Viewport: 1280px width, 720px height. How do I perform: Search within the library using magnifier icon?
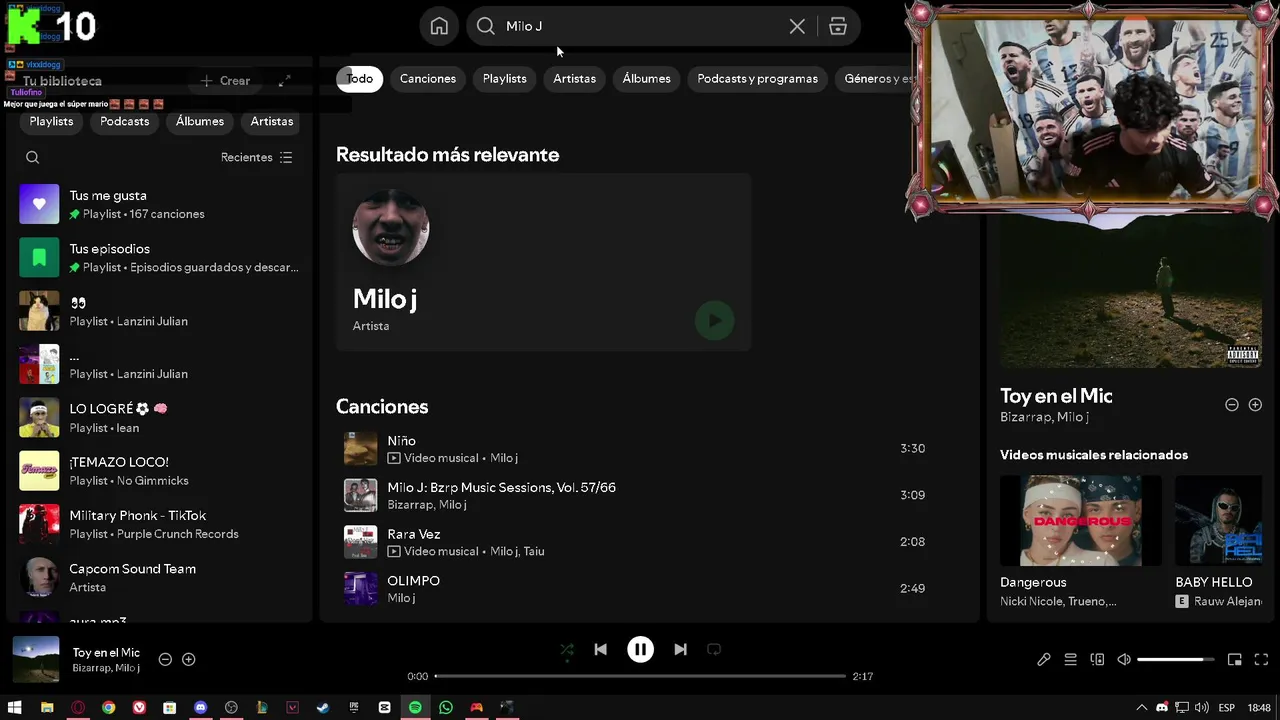tap(33, 157)
